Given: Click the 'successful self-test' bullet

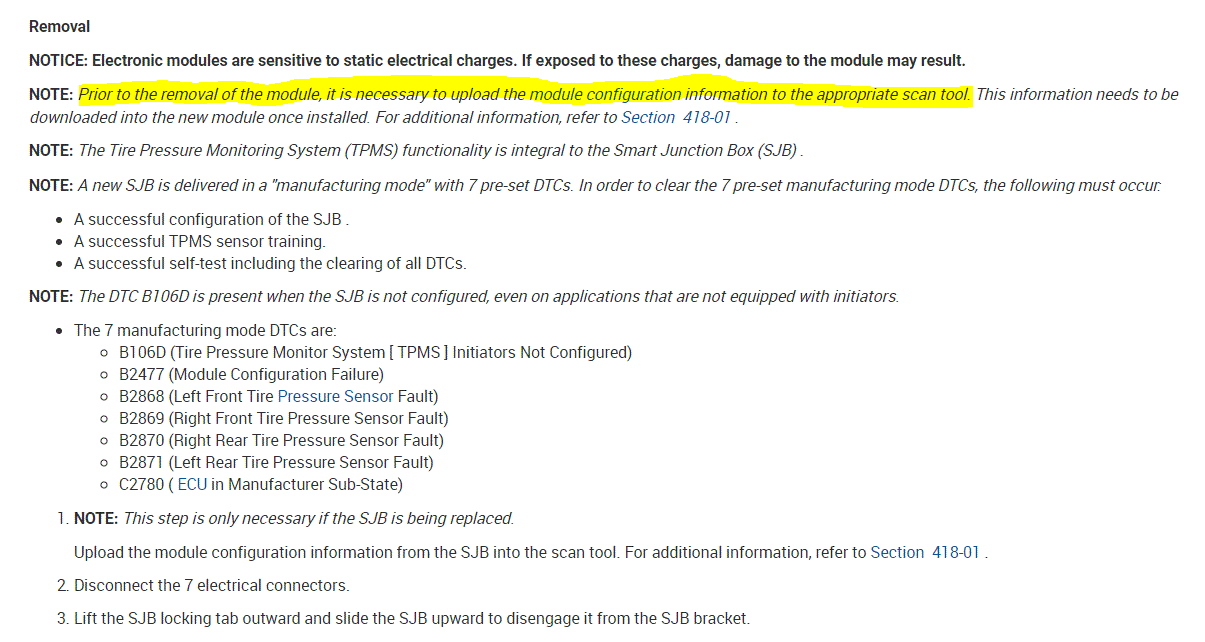Looking at the screenshot, I should (270, 263).
